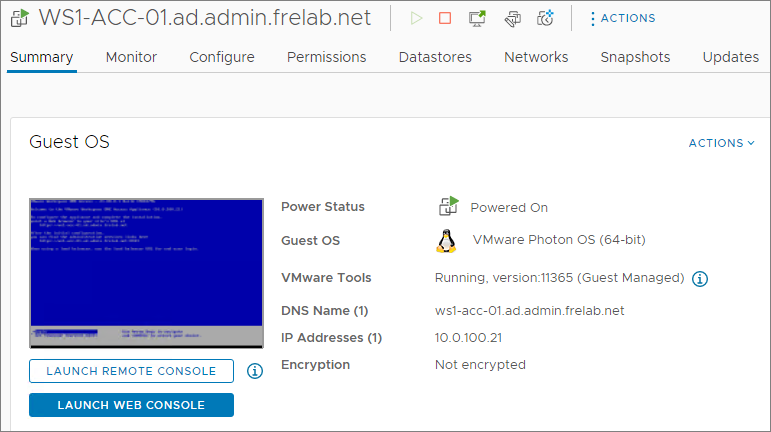Click the blue console preview thumbnail
Screen dimensions: 771x432
point(146,272)
